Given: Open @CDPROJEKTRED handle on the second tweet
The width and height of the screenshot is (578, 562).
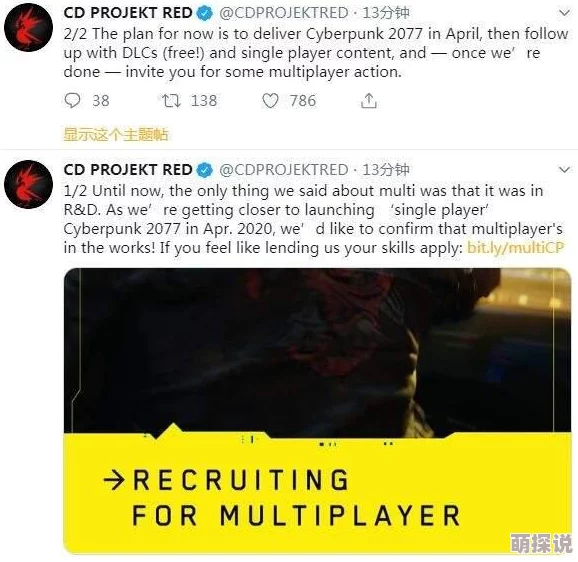Looking at the screenshot, I should (x=284, y=170).
